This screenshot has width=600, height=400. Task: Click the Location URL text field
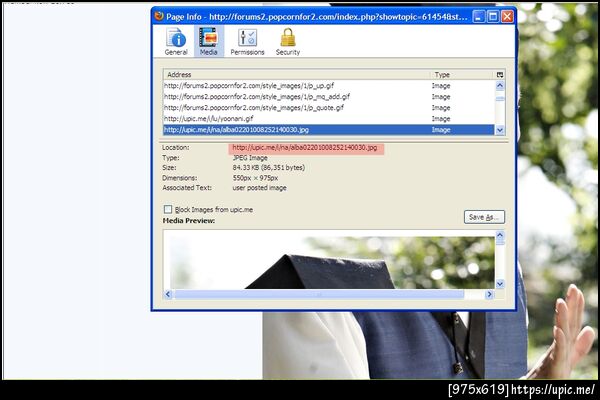tap(306, 148)
